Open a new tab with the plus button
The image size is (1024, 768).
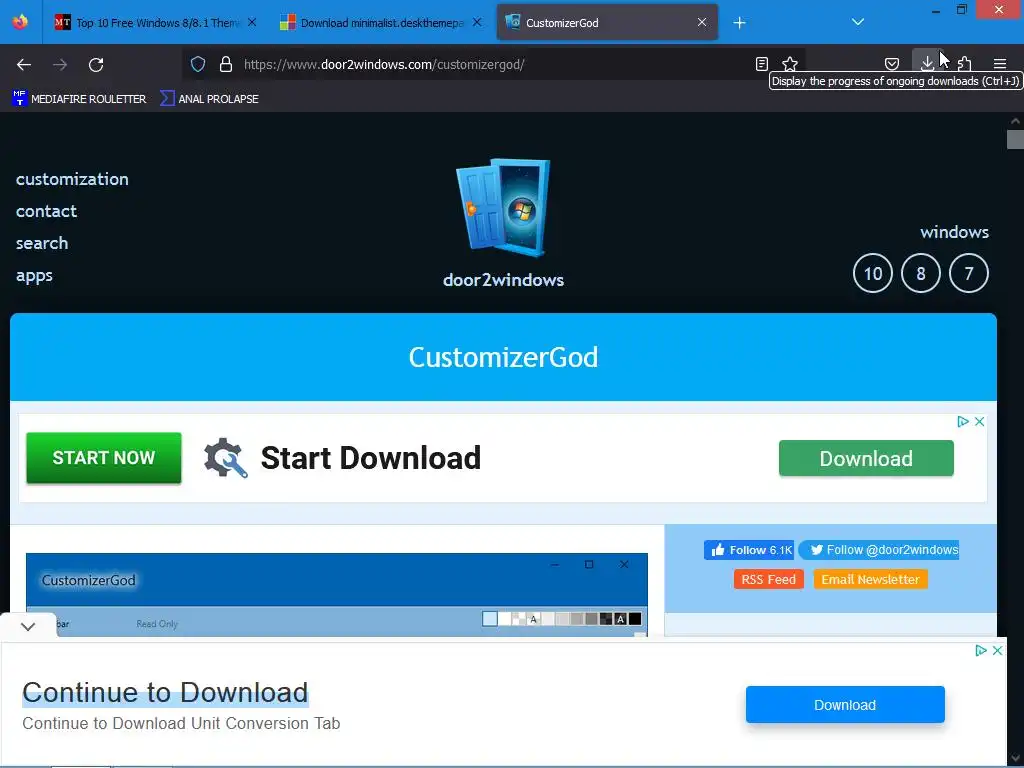(x=739, y=23)
